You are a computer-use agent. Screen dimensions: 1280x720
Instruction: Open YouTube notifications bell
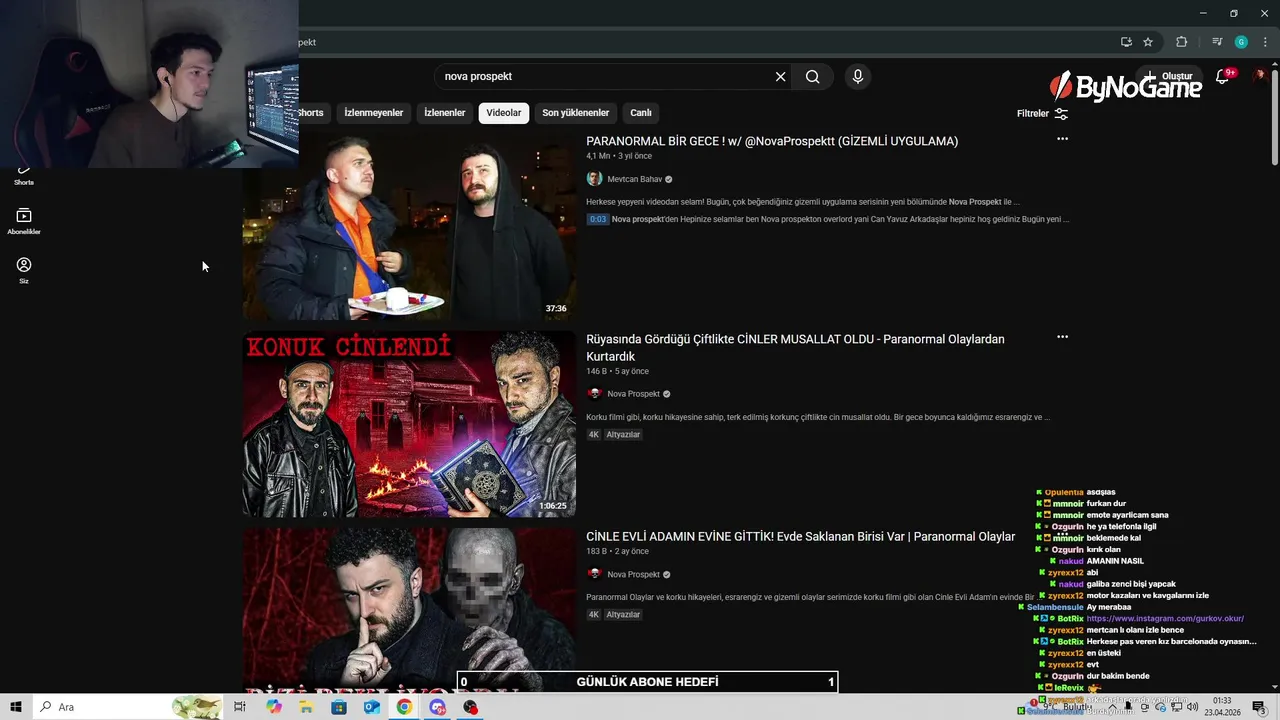[x=1222, y=77]
